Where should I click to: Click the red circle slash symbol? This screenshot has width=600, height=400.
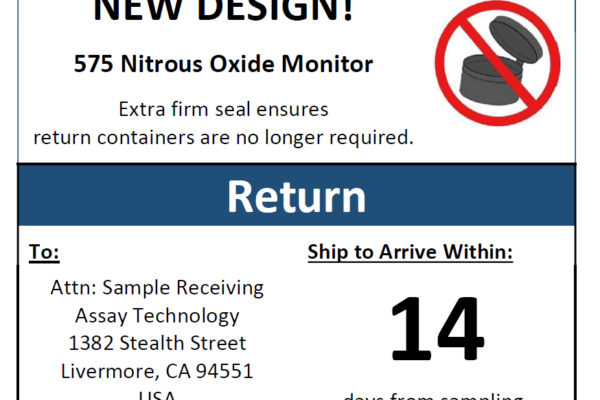tap(497, 63)
